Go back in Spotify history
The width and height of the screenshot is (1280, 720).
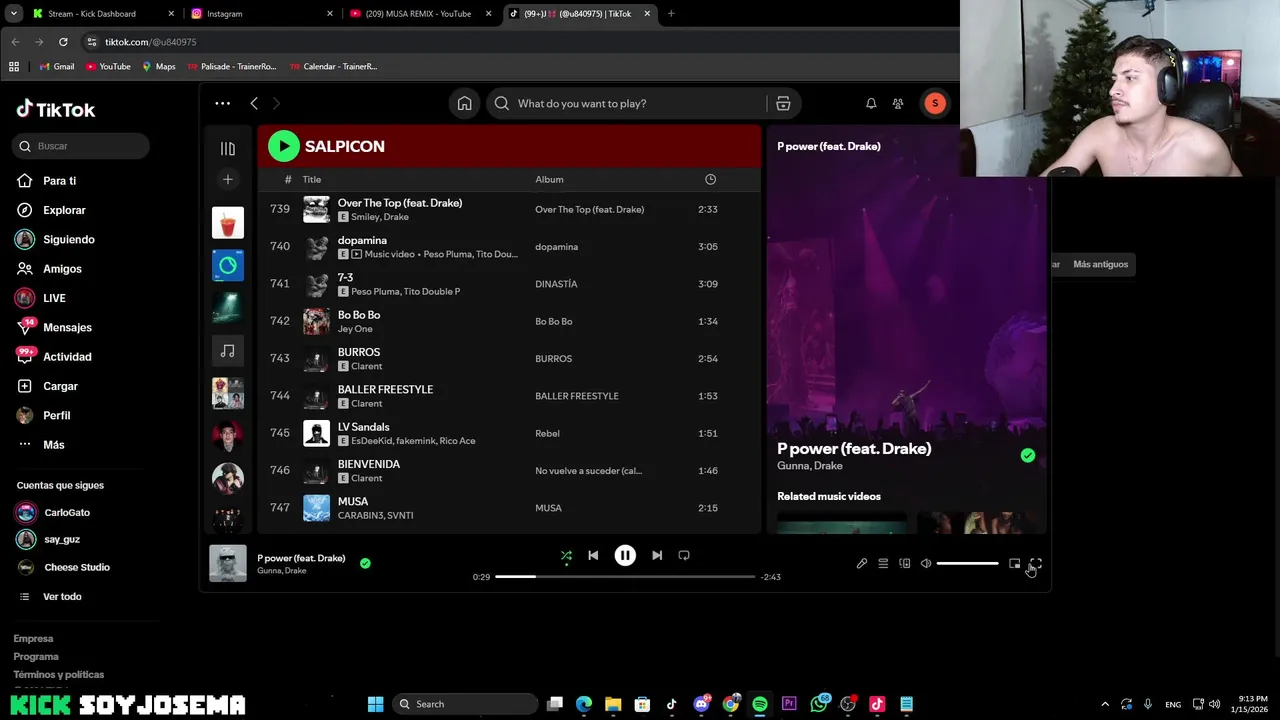tap(254, 103)
